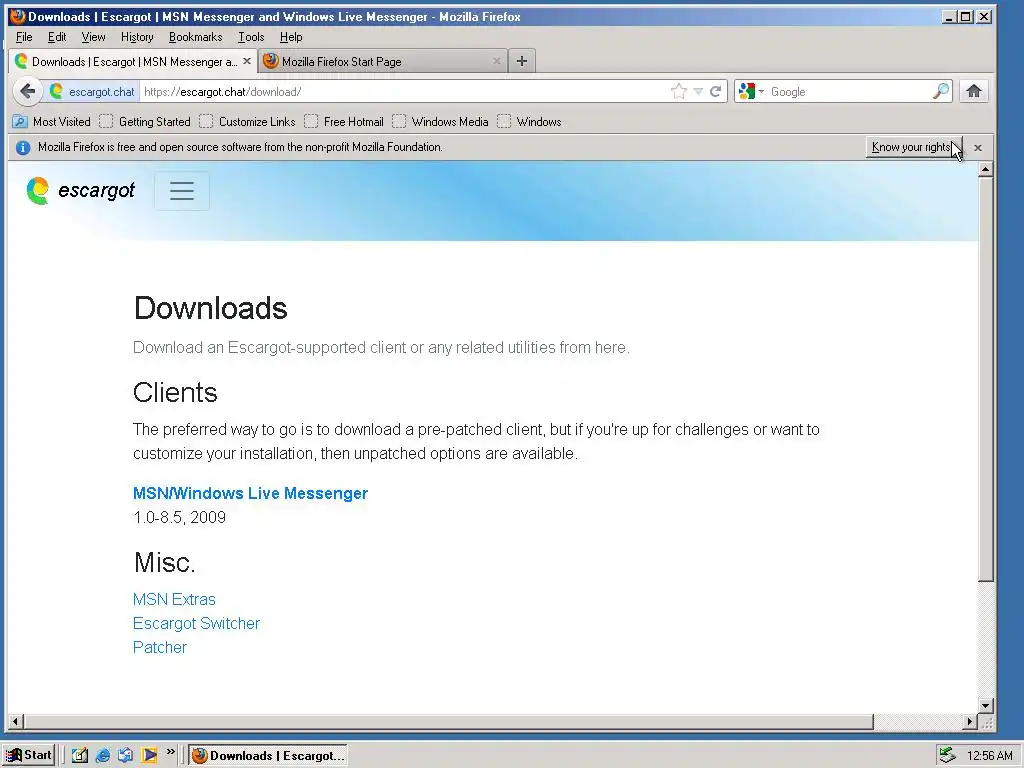
Task: Select the Downloads | Escargot tab
Action: coord(133,61)
